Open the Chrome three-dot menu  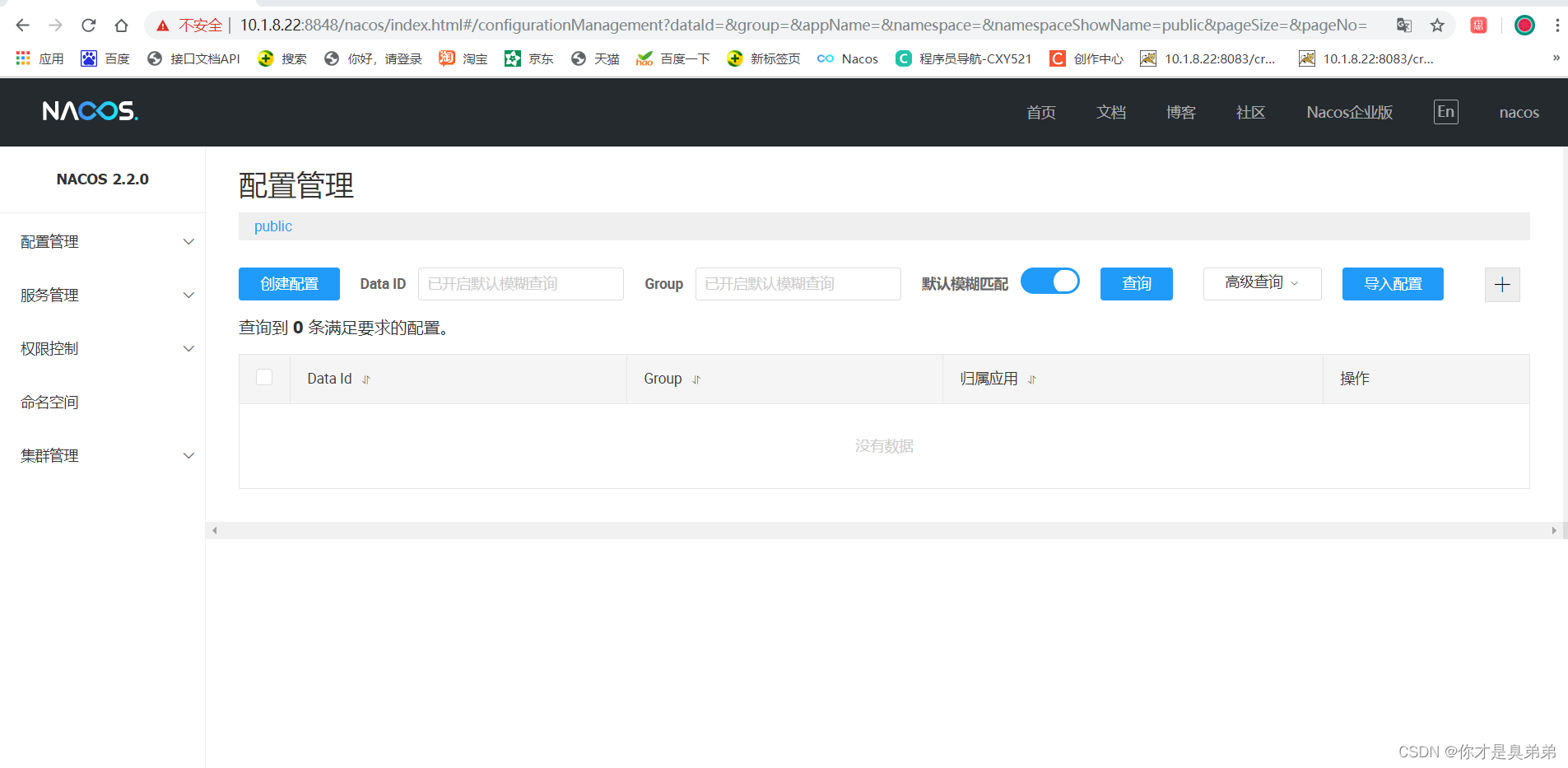tap(1557, 26)
